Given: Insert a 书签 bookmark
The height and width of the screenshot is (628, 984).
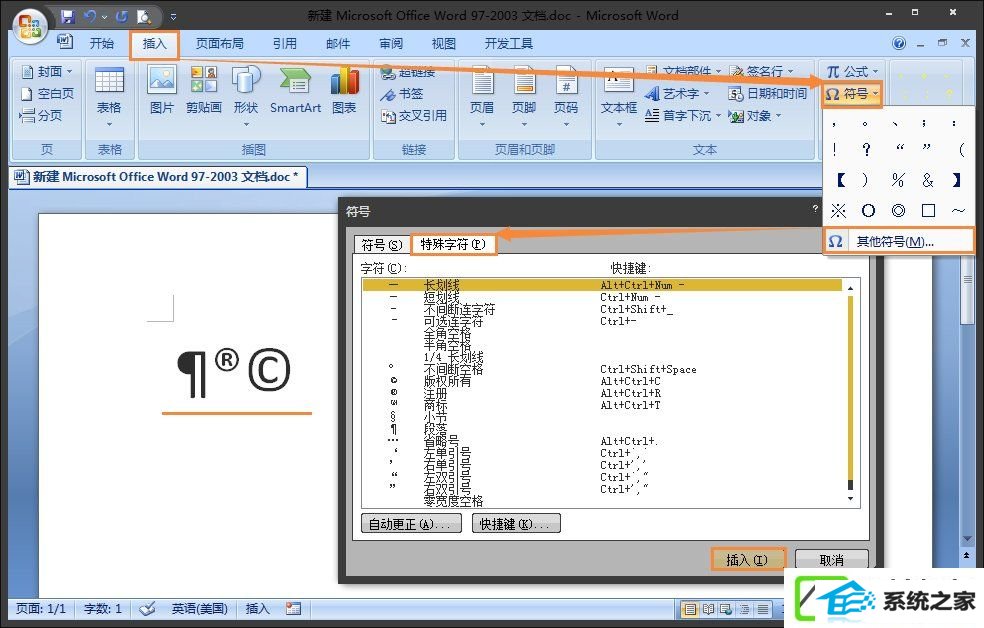Looking at the screenshot, I should [x=402, y=94].
